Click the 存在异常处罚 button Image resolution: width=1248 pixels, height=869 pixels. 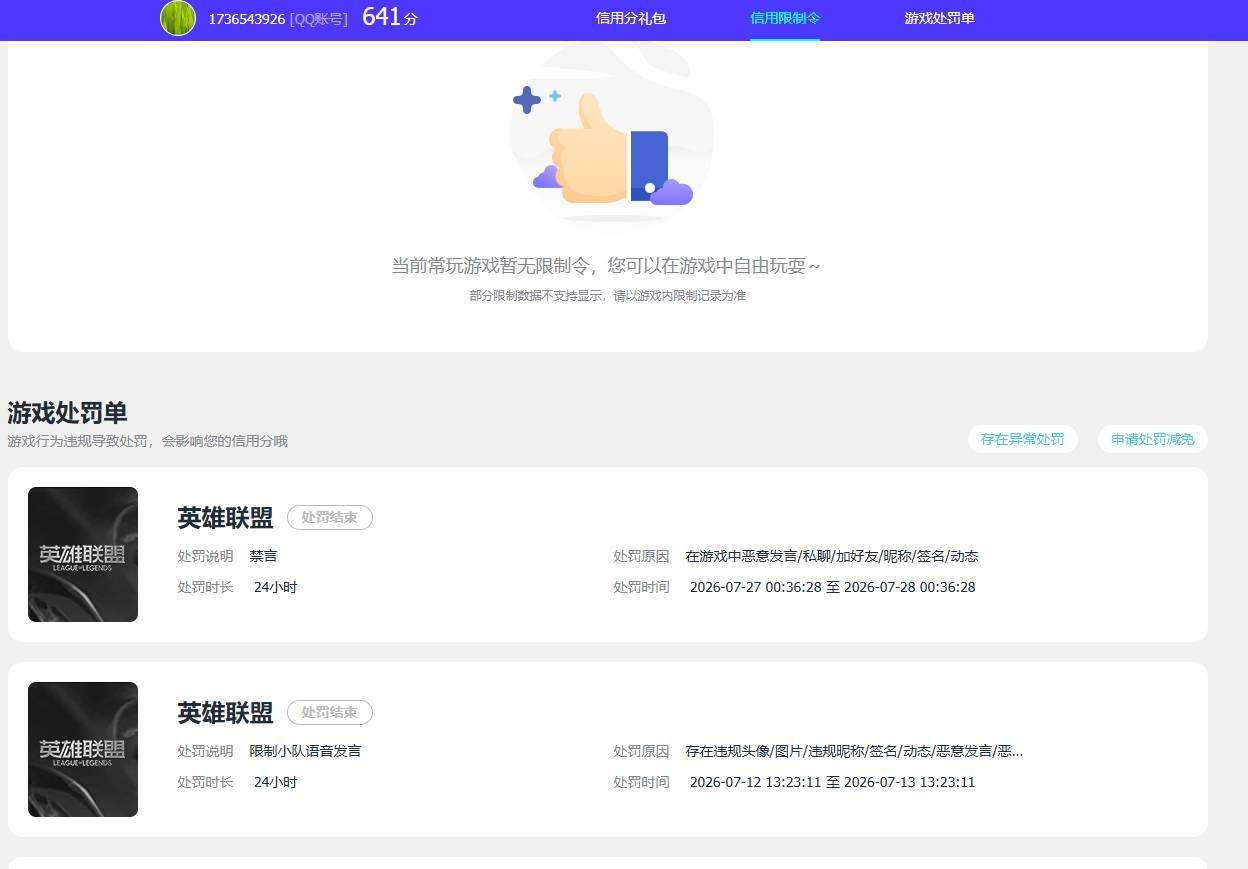coord(1022,439)
